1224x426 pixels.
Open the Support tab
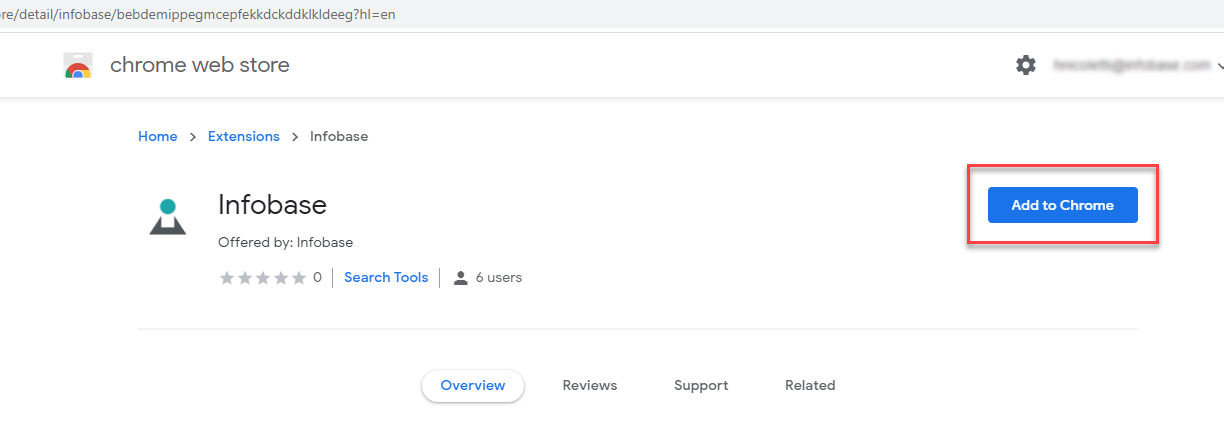tap(701, 386)
